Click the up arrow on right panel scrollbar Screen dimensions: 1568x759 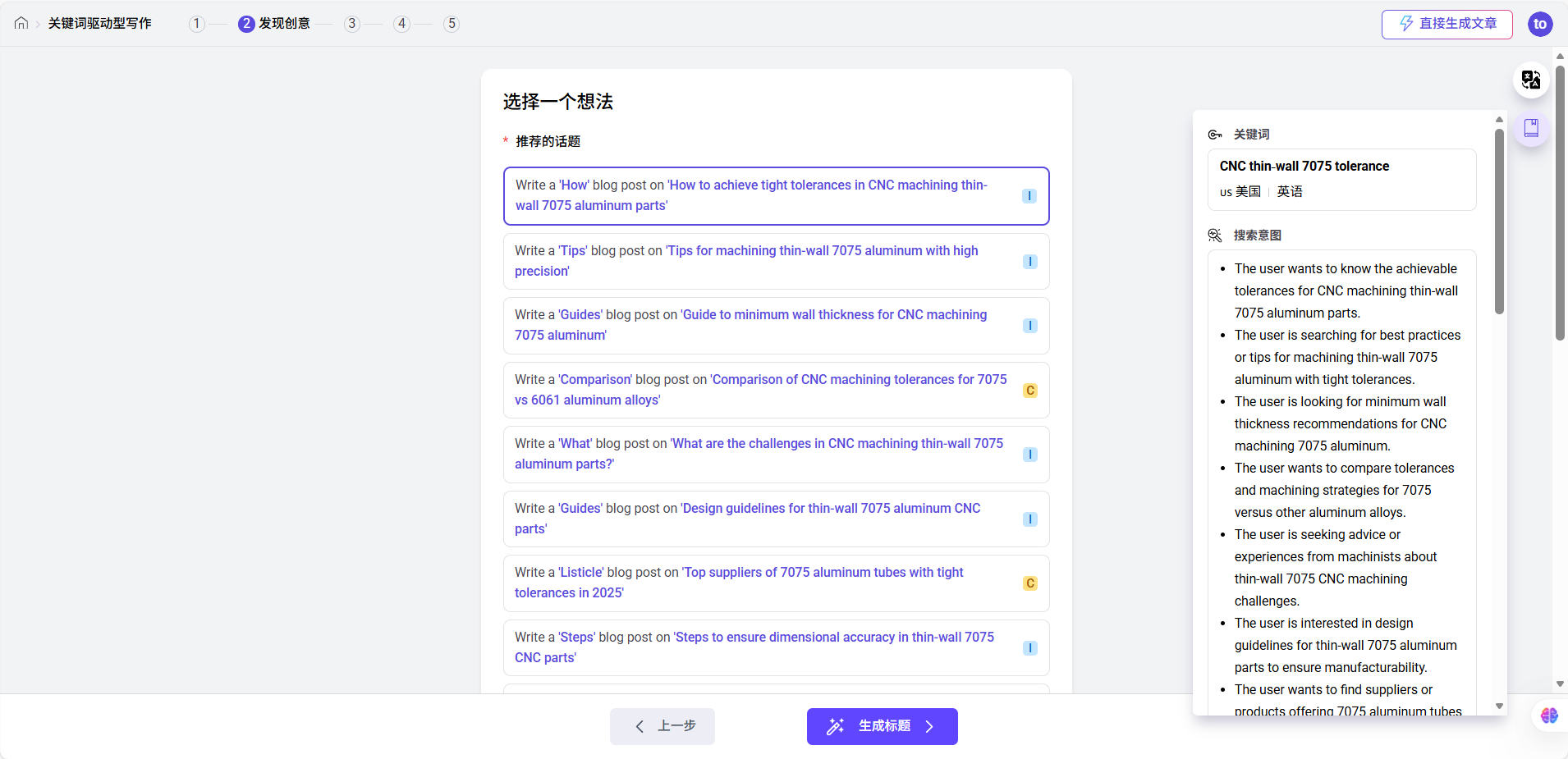[1499, 119]
